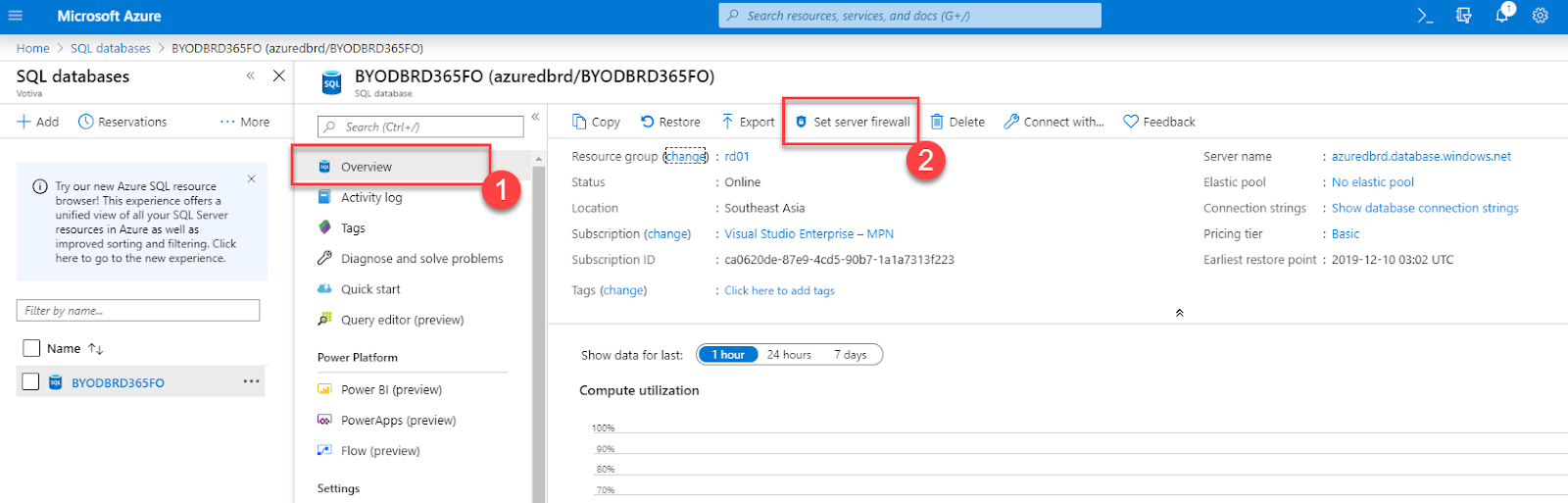Open portal settings gear
The height and width of the screenshot is (503, 1568).
coord(1541,16)
